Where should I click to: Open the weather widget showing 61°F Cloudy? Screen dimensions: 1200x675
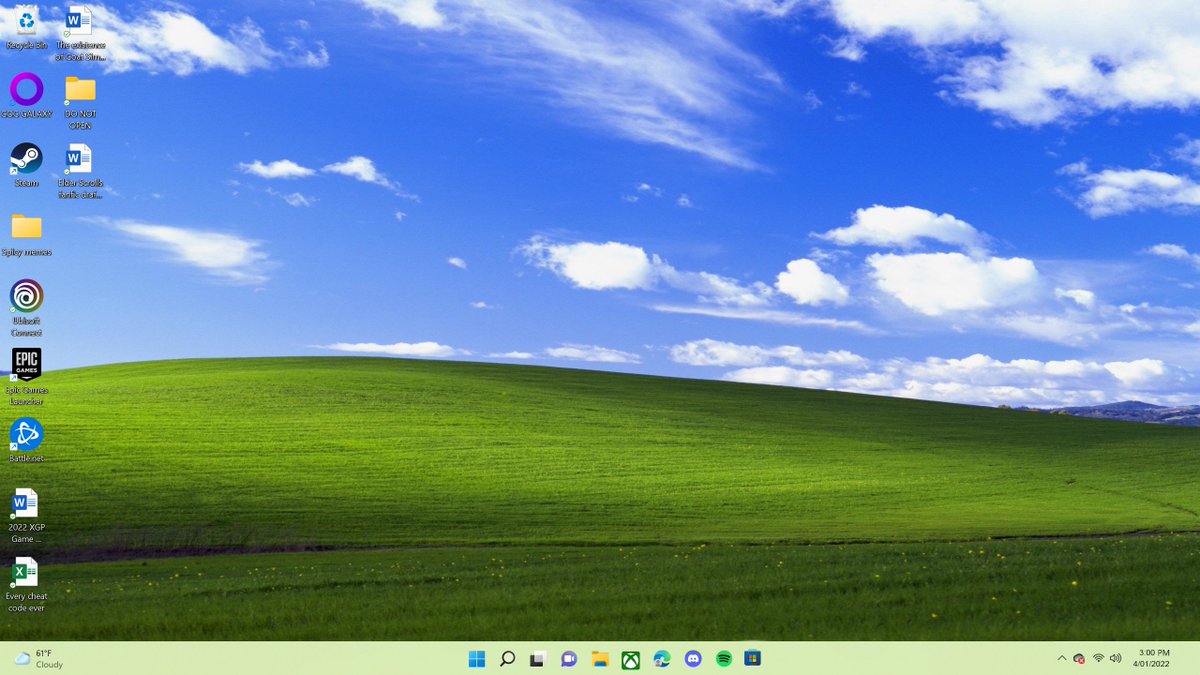point(38,659)
